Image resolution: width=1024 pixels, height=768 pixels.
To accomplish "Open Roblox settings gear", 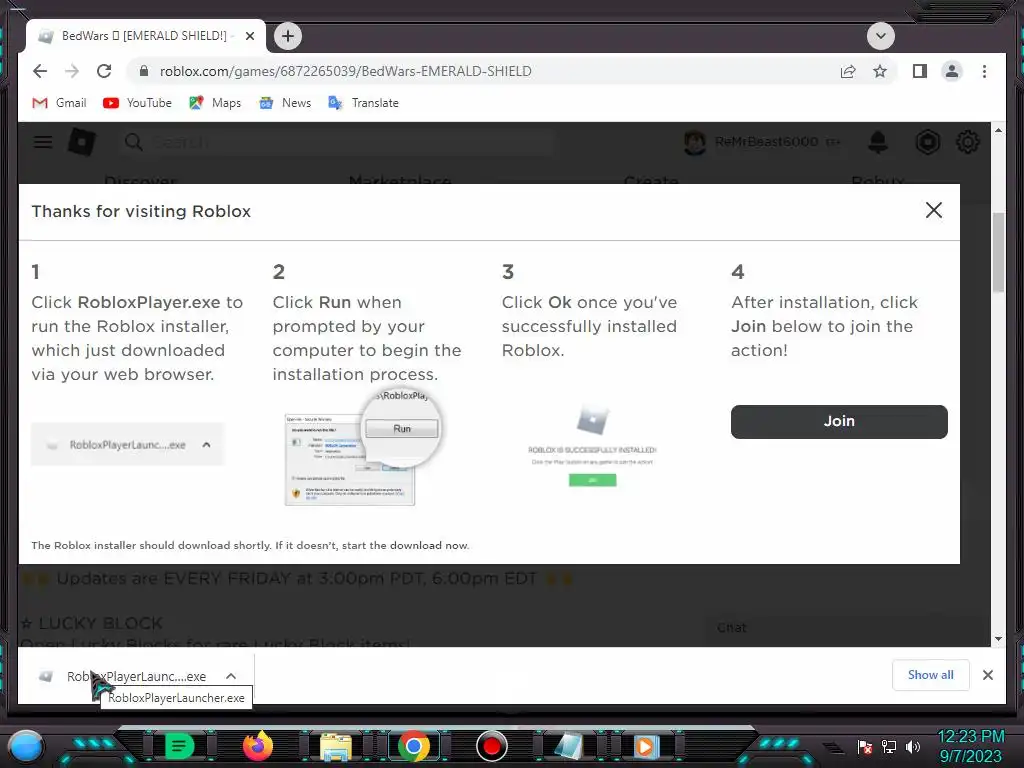I will 968,142.
